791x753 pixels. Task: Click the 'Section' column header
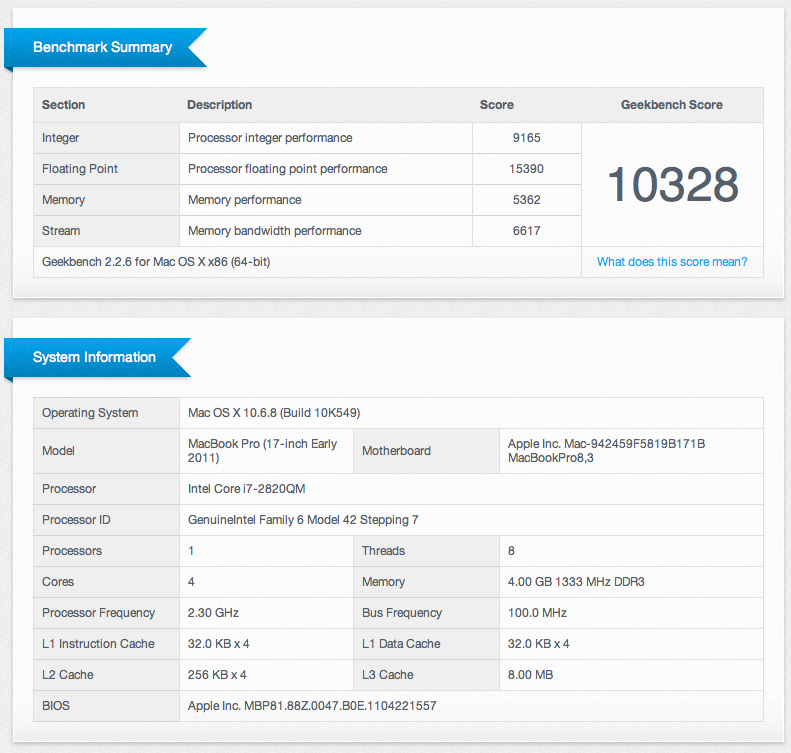pyautogui.click(x=64, y=105)
